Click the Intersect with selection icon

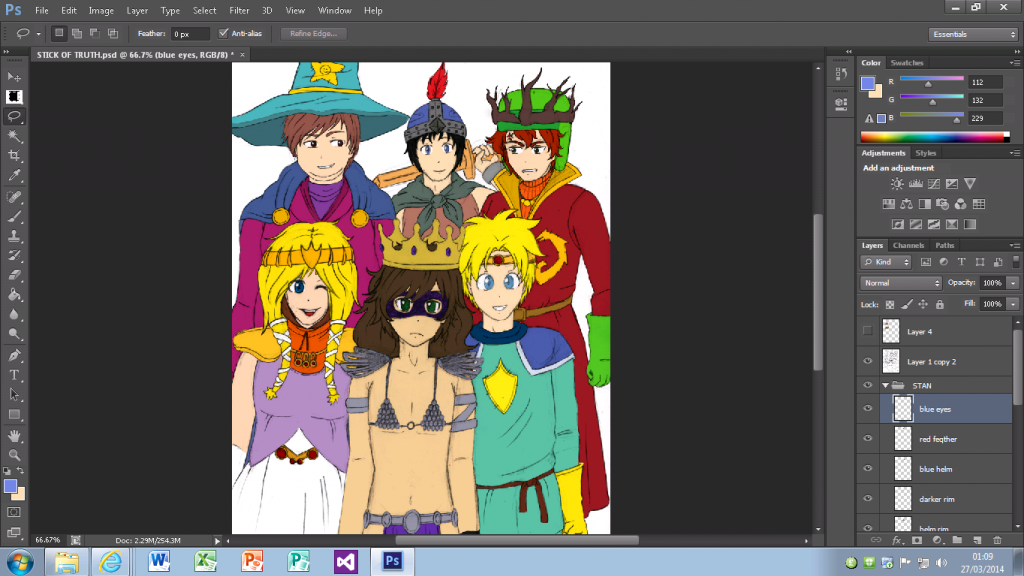coord(113,33)
